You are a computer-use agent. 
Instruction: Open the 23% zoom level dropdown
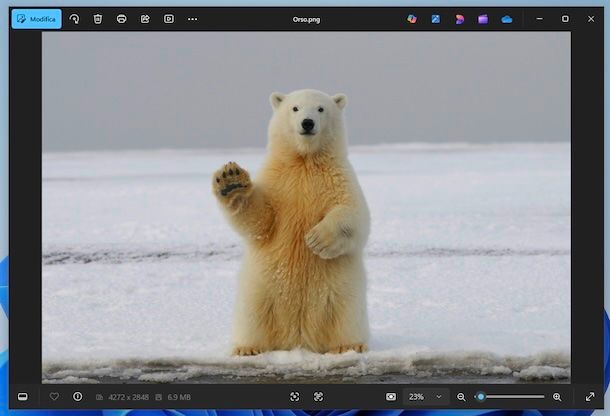(x=426, y=397)
